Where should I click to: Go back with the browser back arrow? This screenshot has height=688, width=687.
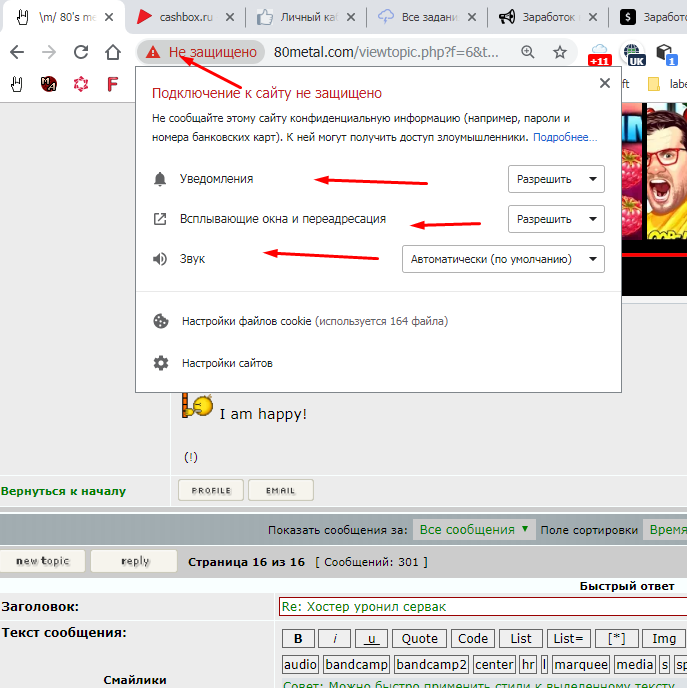(x=17, y=52)
